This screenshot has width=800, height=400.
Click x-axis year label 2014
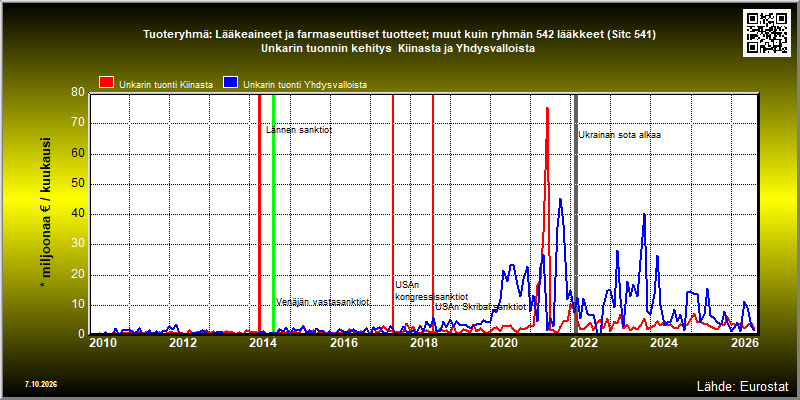[x=263, y=342]
